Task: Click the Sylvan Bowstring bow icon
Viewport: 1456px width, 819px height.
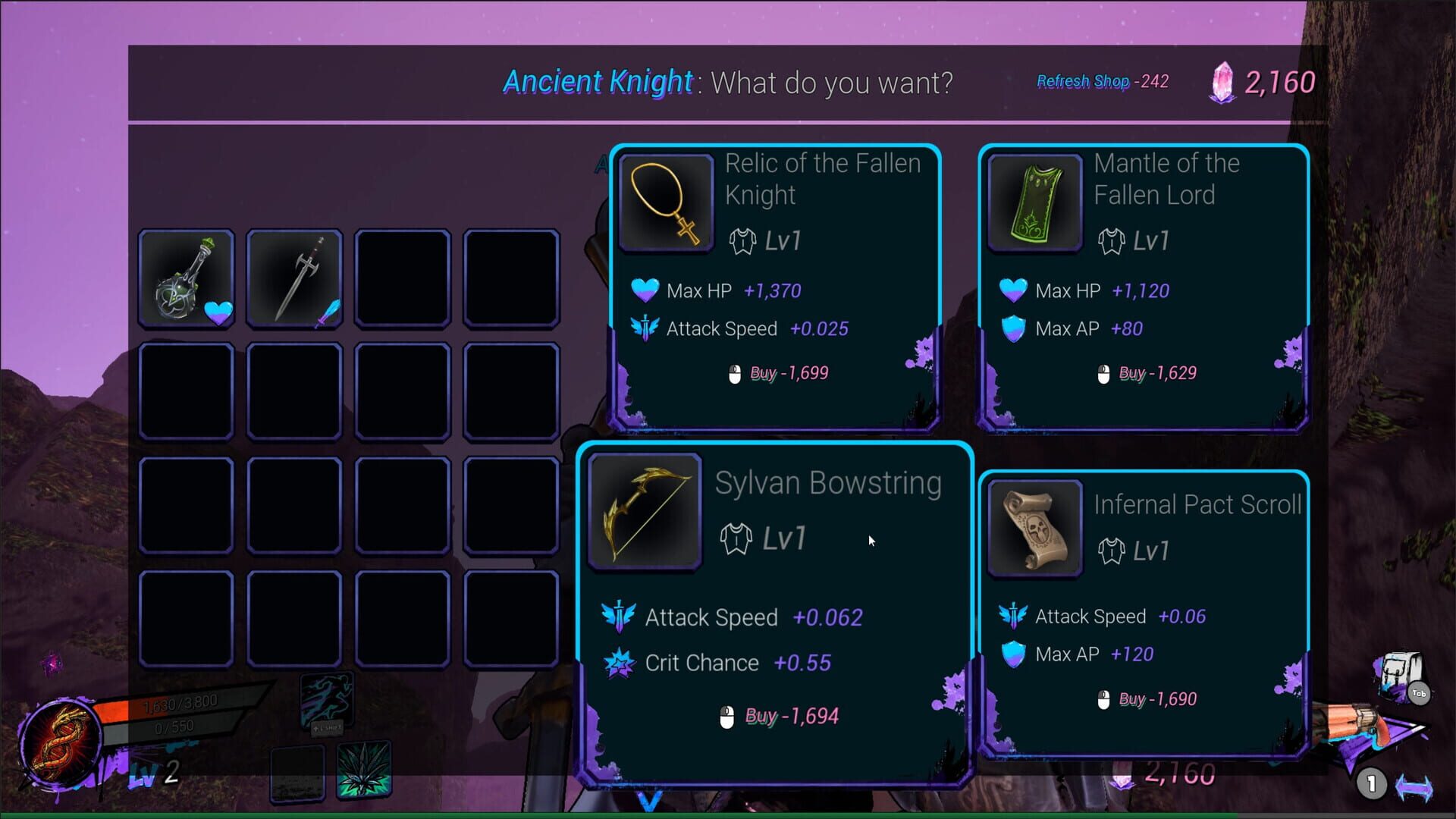Action: click(x=645, y=512)
